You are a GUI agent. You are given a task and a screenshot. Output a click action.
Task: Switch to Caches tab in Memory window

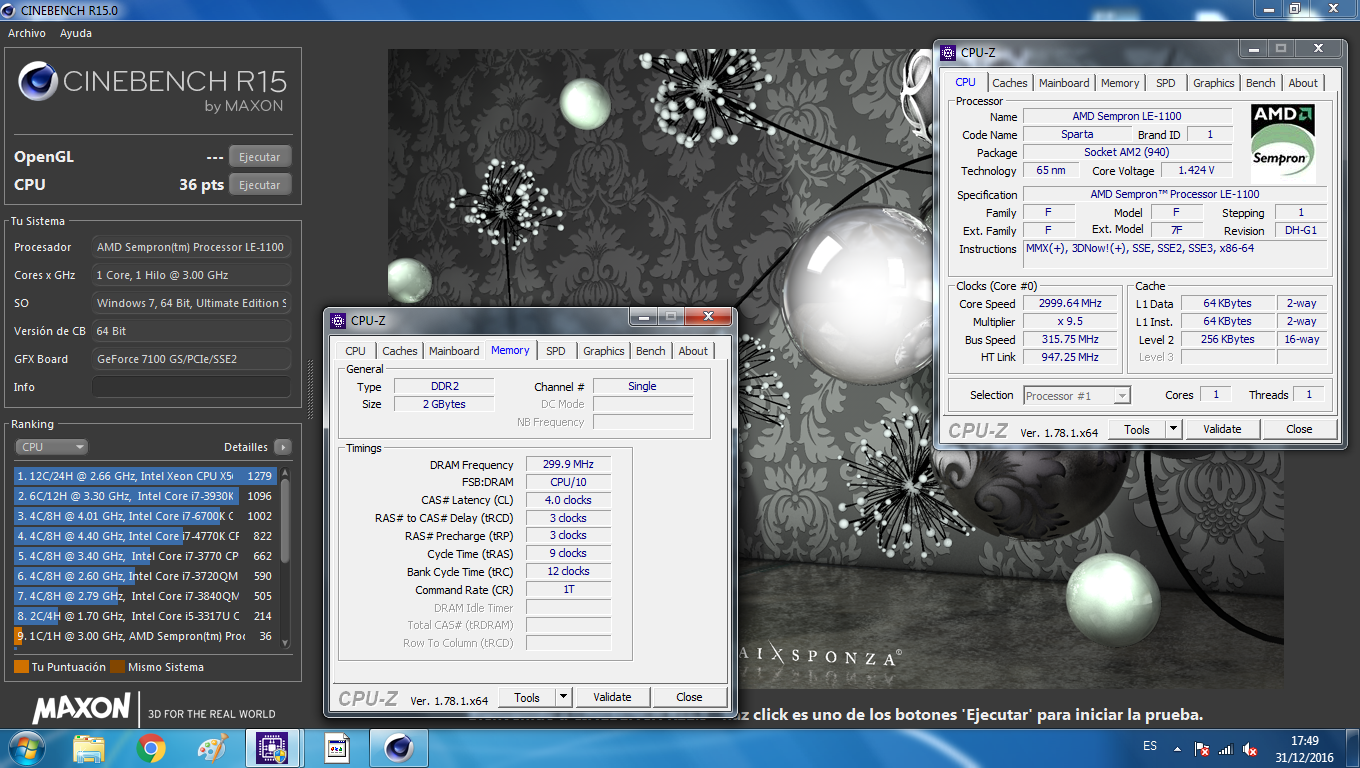(x=399, y=351)
